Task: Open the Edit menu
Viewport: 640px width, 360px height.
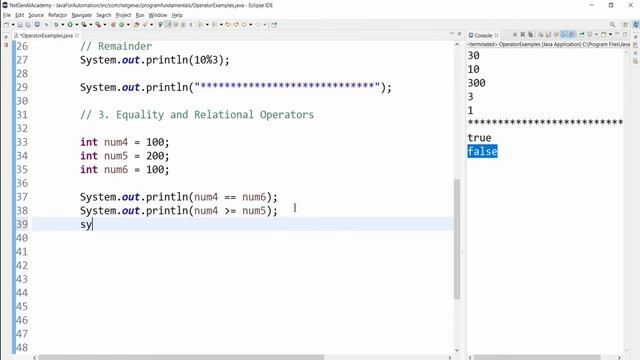Action: tap(20, 15)
